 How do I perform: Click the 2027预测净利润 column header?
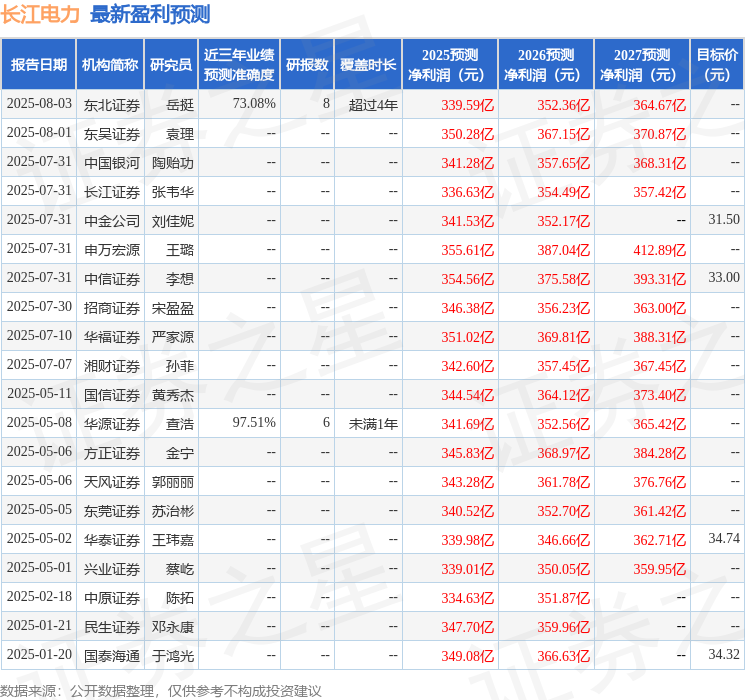642,65
